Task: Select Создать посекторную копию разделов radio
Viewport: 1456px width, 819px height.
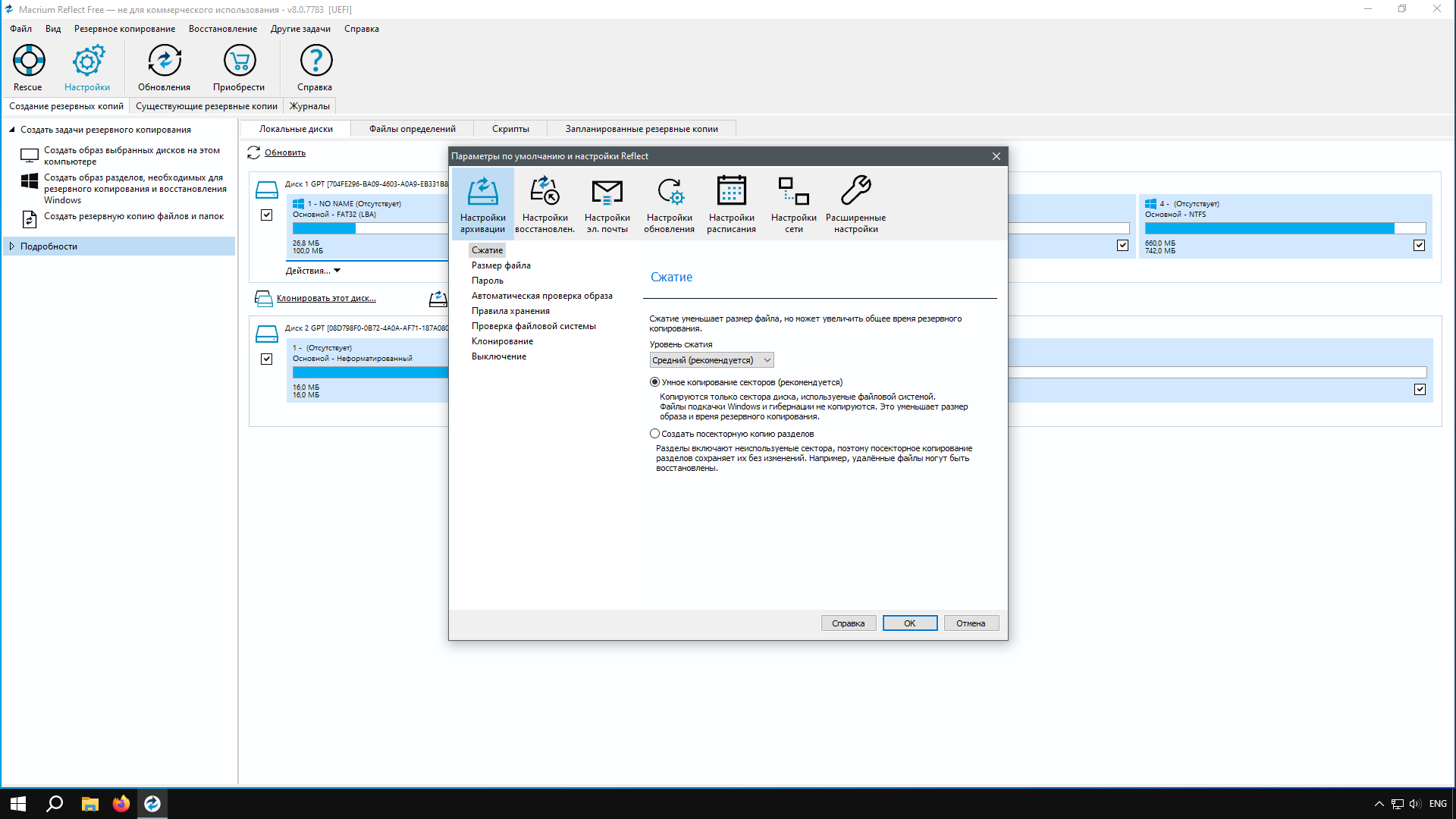Action: point(654,434)
